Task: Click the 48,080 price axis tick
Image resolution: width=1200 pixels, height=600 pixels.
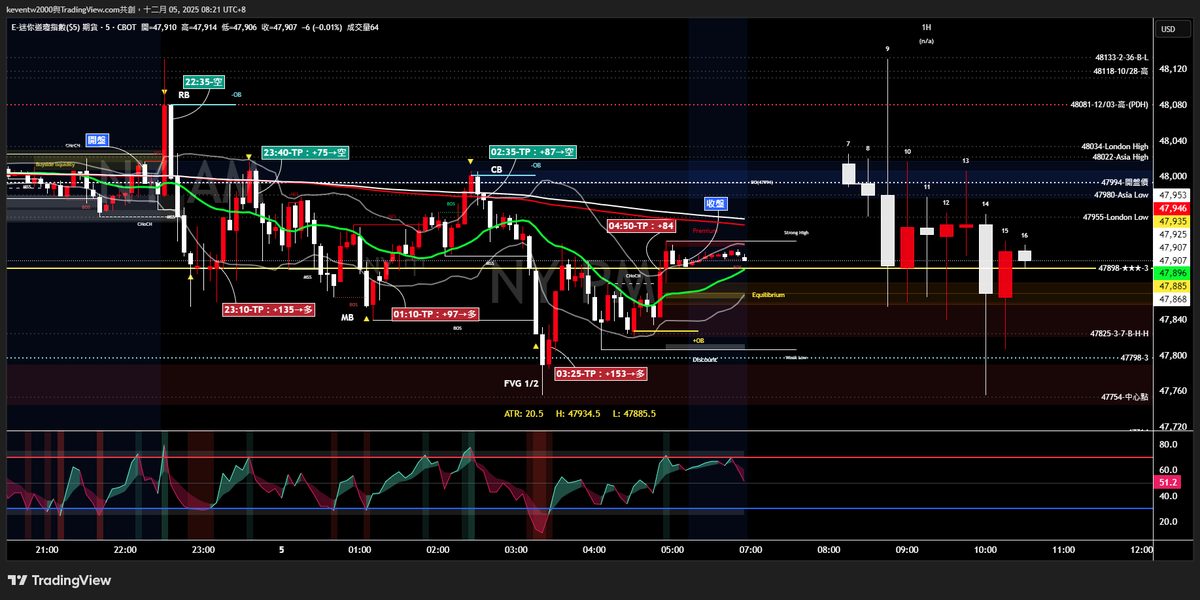Action: (x=1172, y=104)
